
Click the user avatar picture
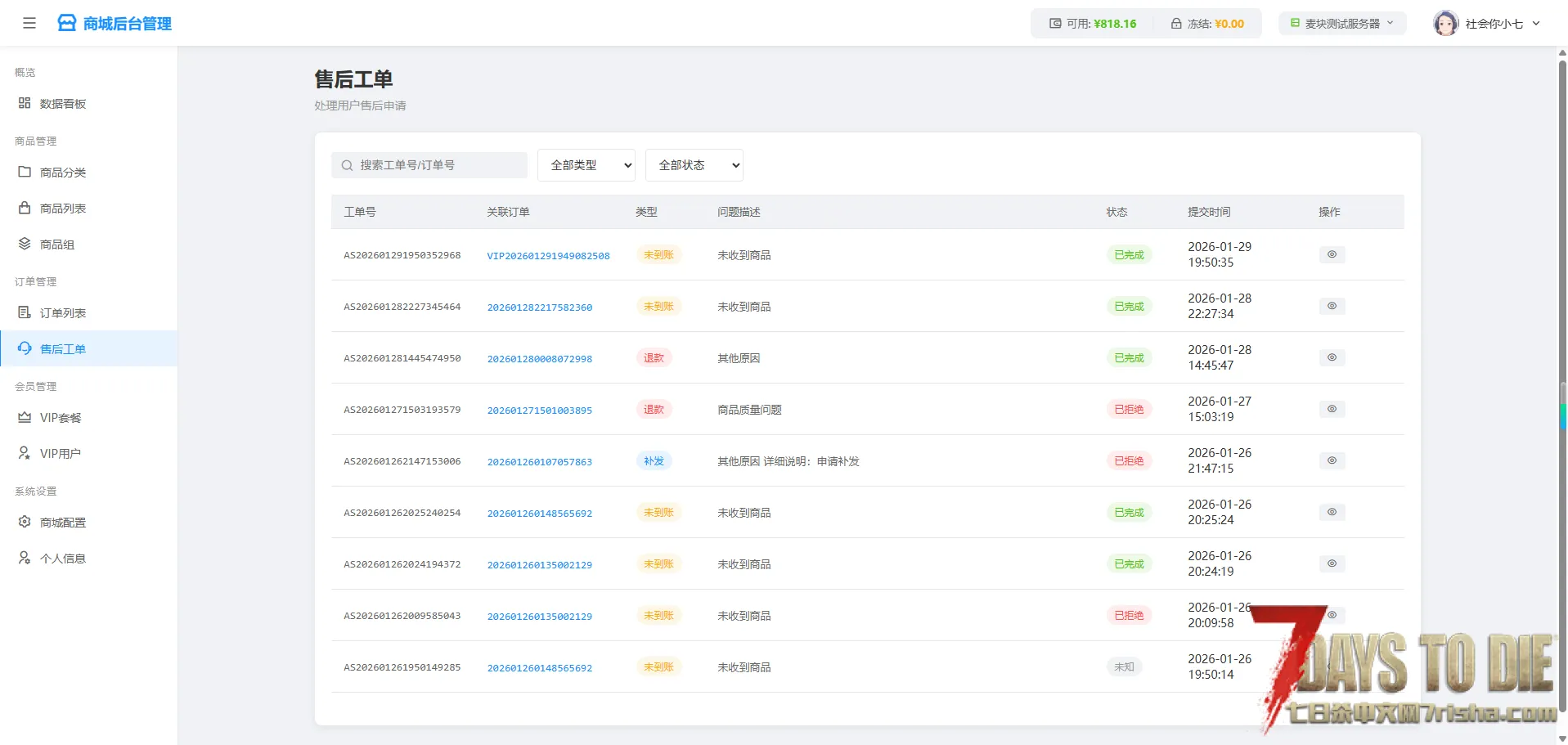tap(1445, 24)
